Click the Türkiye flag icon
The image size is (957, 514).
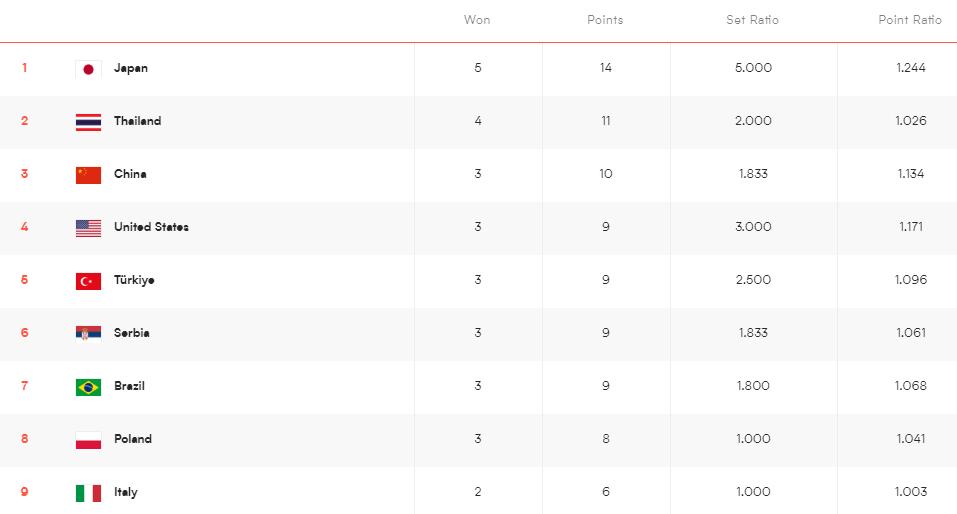point(88,281)
